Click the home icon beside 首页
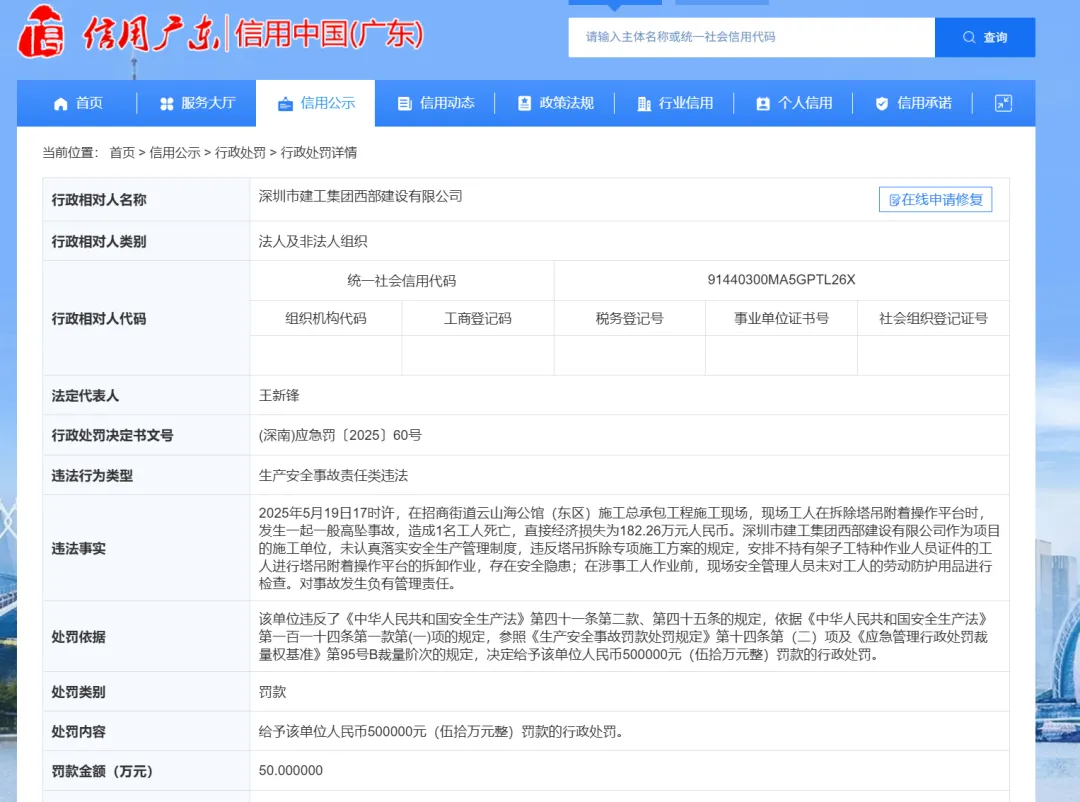The image size is (1080, 802). tap(61, 103)
